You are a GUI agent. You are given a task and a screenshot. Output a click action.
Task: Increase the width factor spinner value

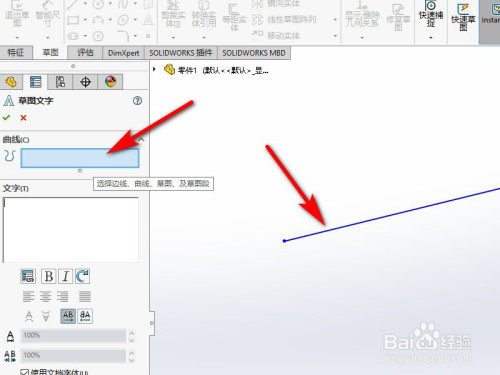(x=132, y=333)
